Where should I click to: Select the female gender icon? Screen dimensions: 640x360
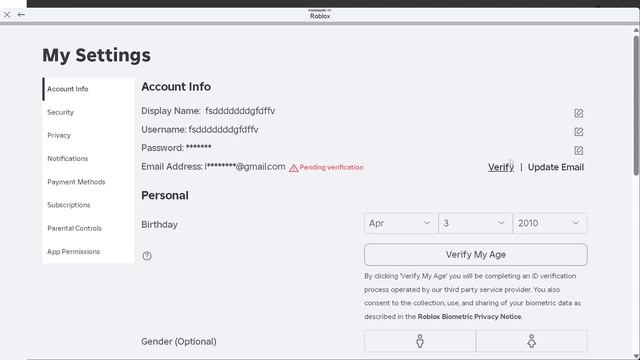tap(531, 341)
